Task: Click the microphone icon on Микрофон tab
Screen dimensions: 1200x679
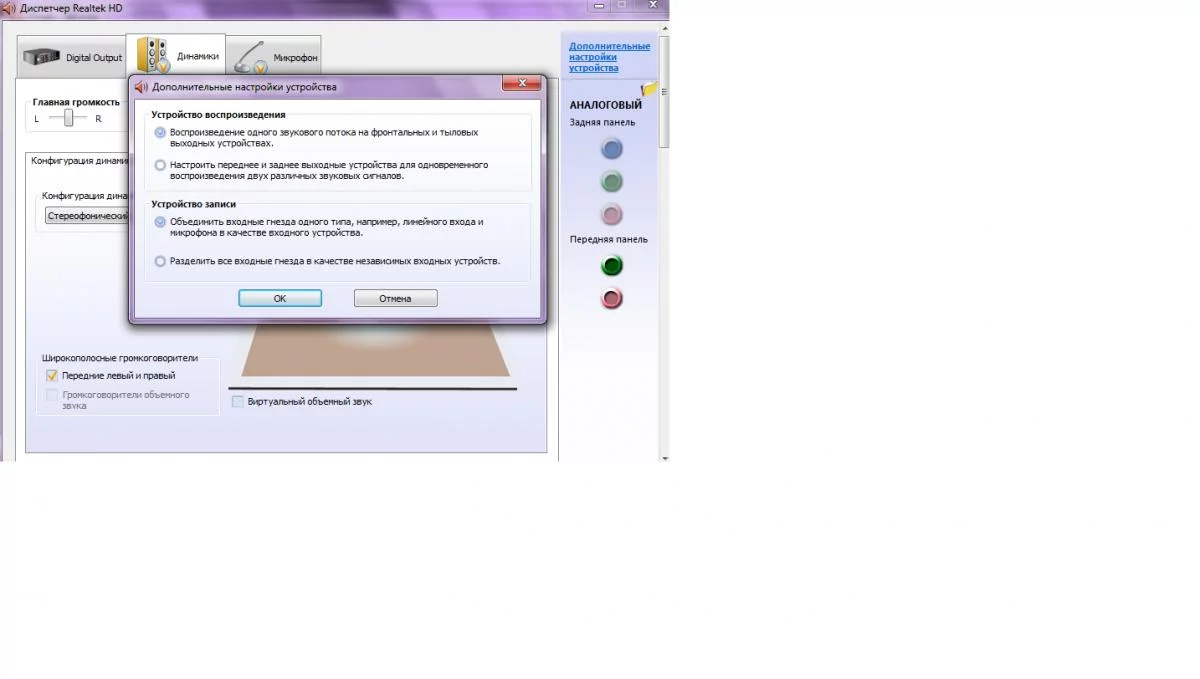Action: (252, 58)
